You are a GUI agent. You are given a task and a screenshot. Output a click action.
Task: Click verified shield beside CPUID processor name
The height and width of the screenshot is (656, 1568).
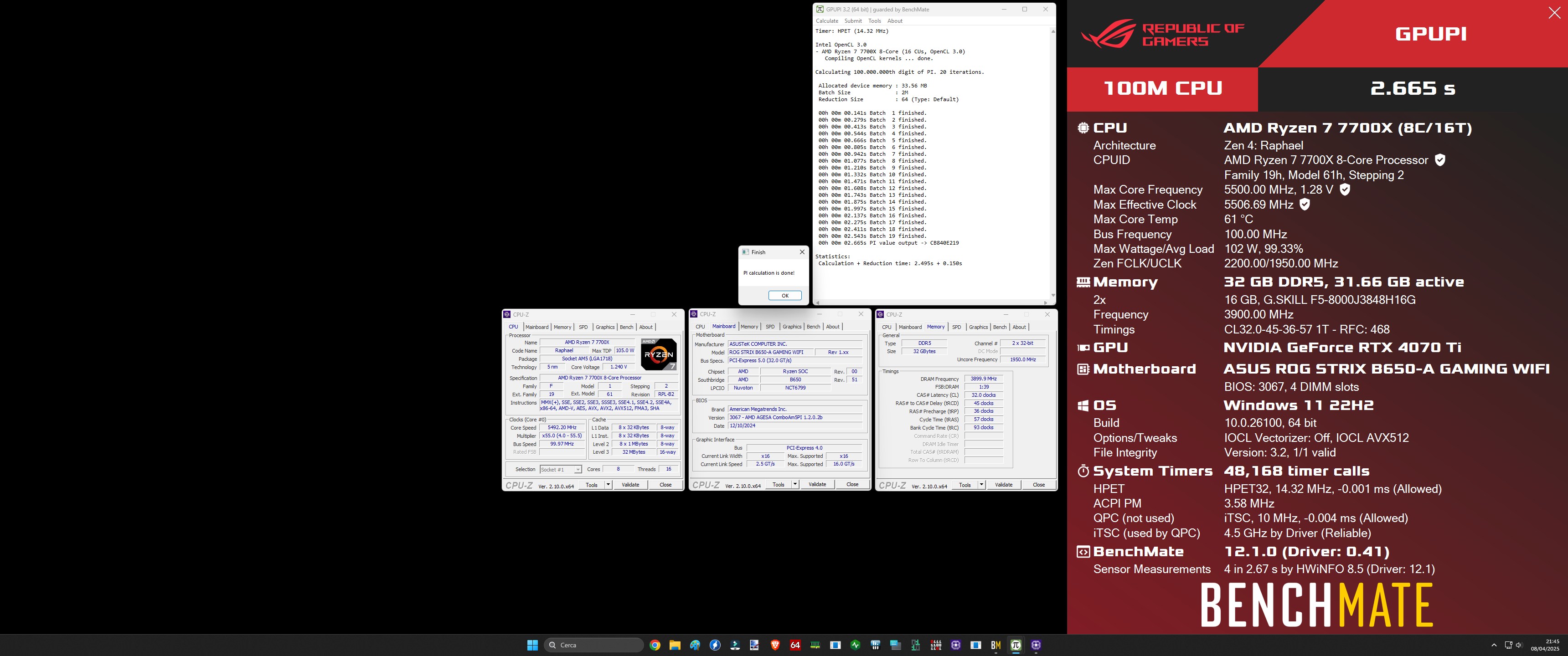(1440, 160)
